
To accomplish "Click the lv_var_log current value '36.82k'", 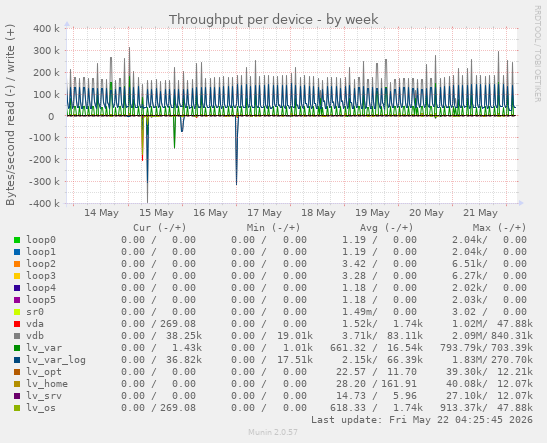I will 184,360.
